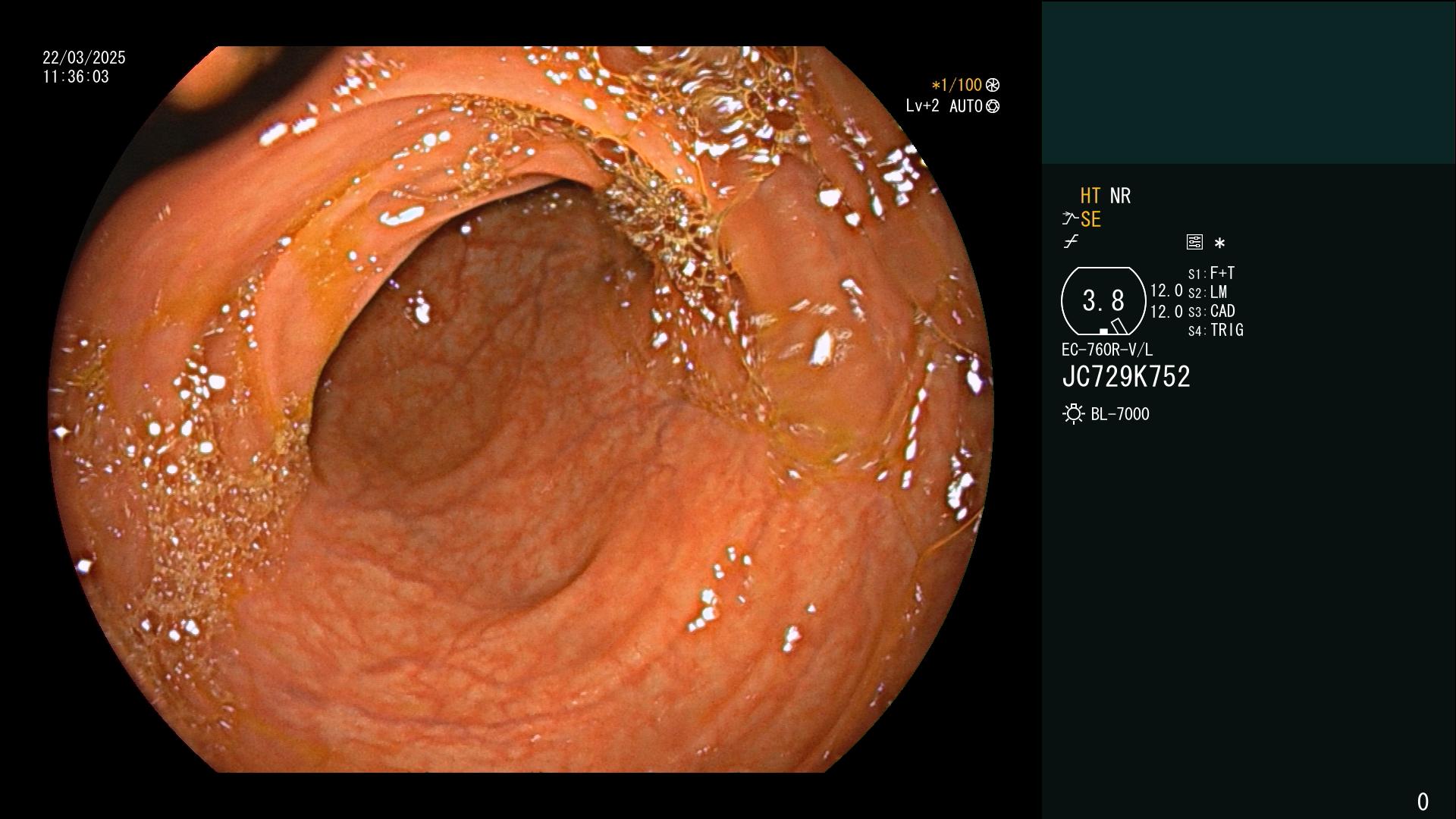Click the S1: F+T switch assignment
Viewport: 1456px width, 819px height.
(1211, 273)
